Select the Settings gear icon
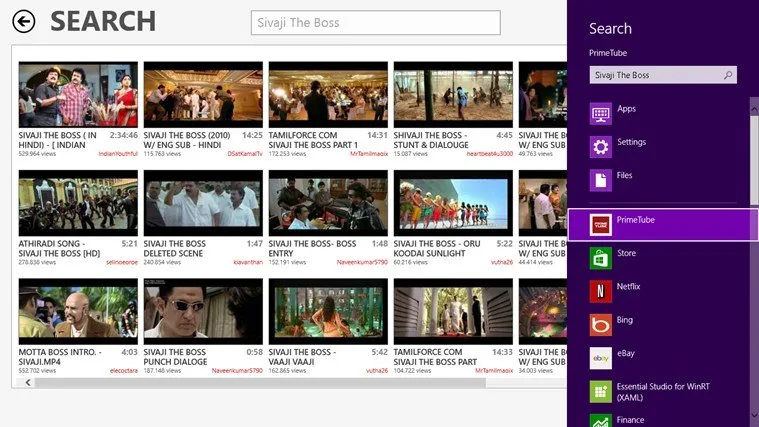759x427 pixels. pyautogui.click(x=601, y=147)
